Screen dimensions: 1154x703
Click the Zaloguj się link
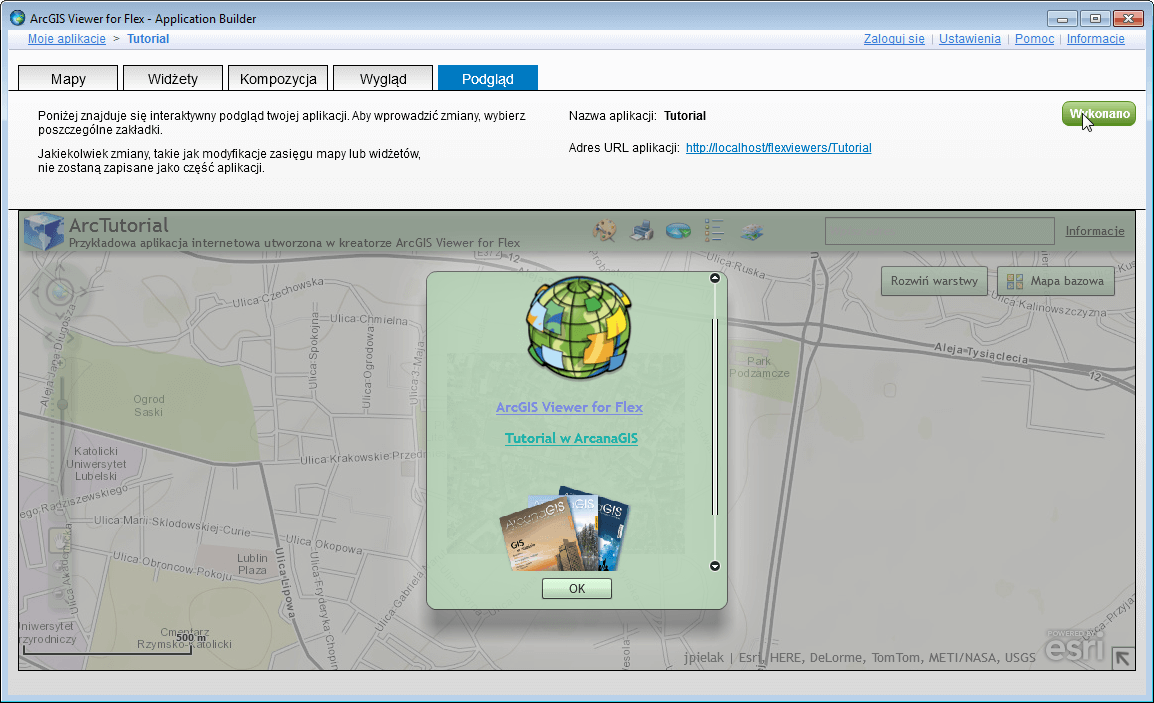coord(894,39)
